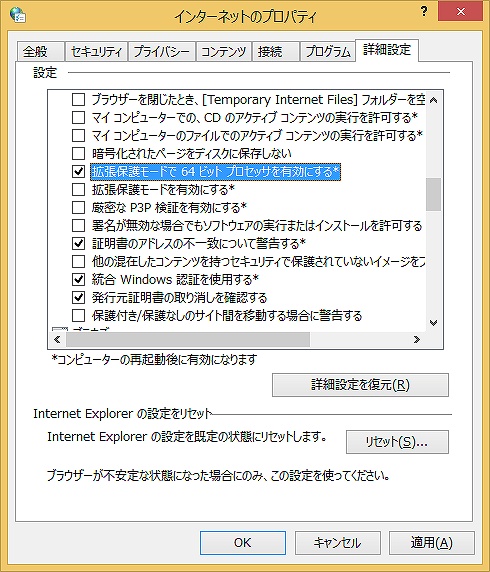Confirm with the OK button

243,543
